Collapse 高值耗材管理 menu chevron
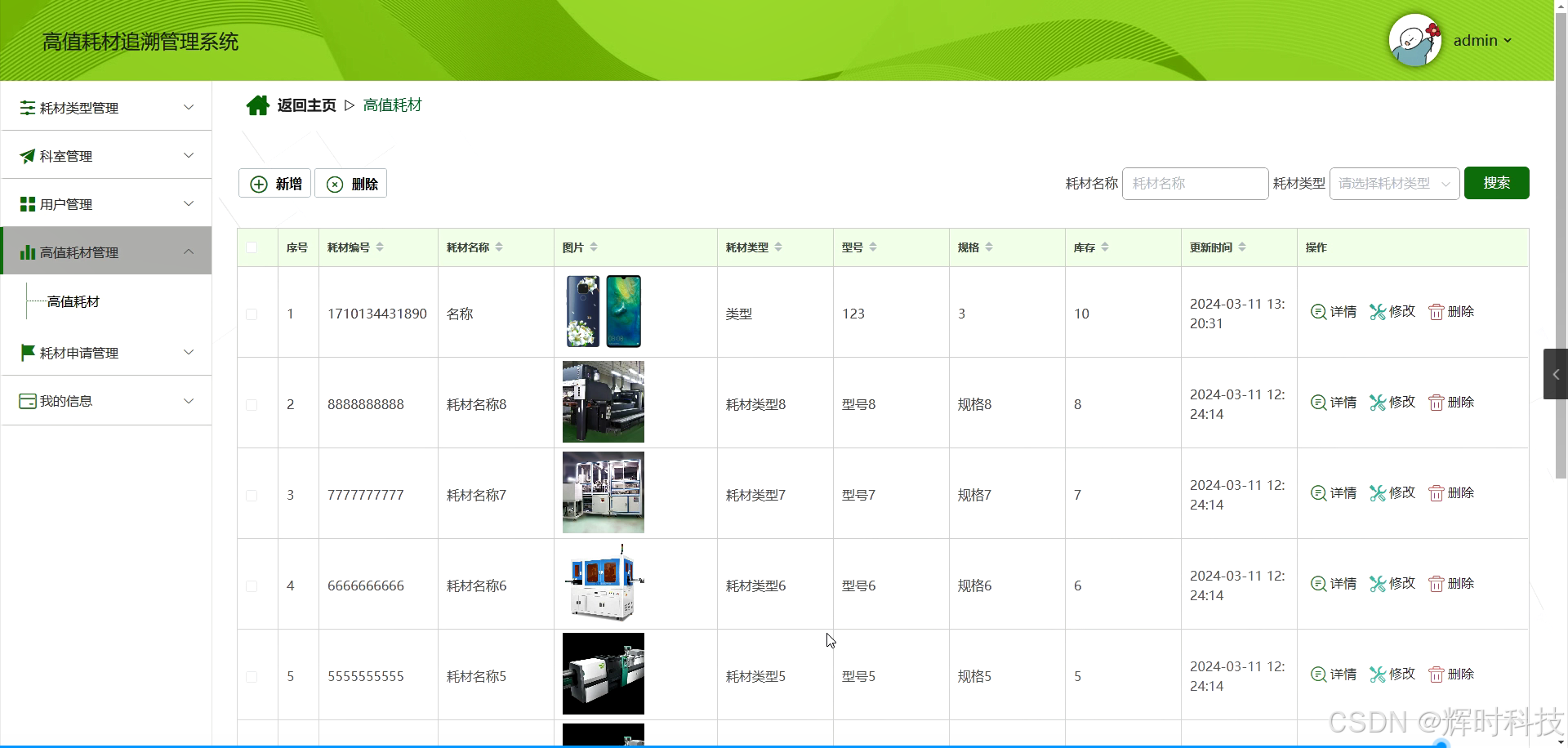The image size is (1568, 748). click(189, 252)
